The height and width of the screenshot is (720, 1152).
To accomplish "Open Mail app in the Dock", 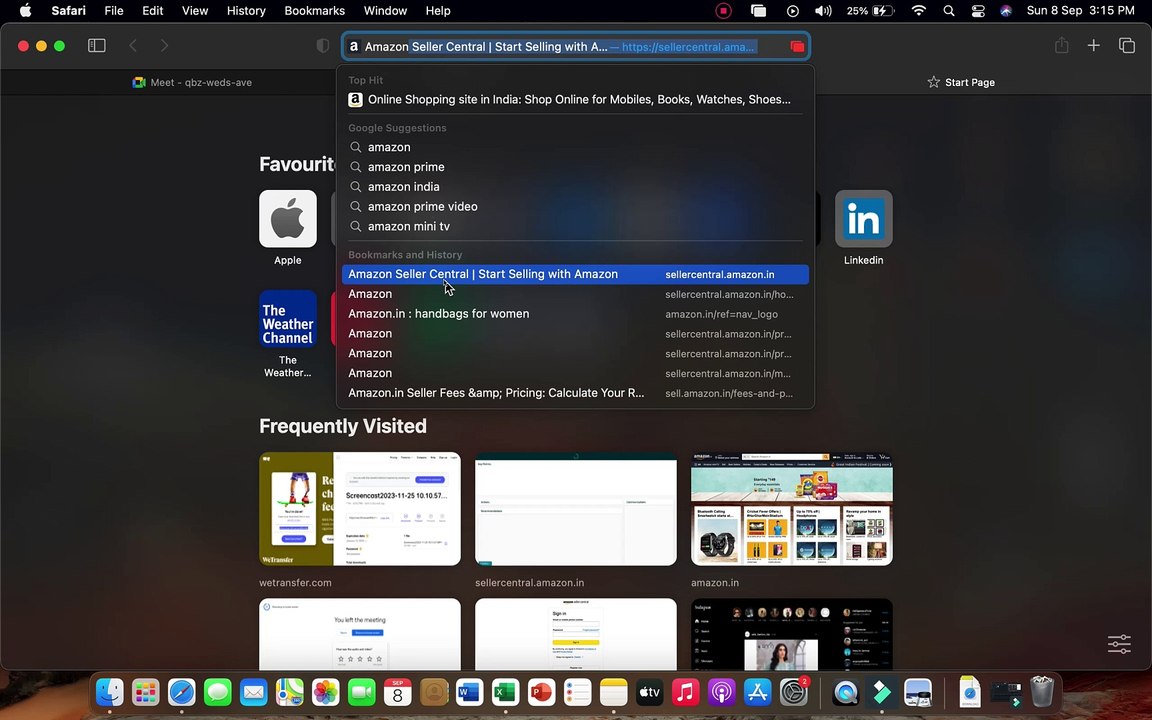I will (x=253, y=692).
